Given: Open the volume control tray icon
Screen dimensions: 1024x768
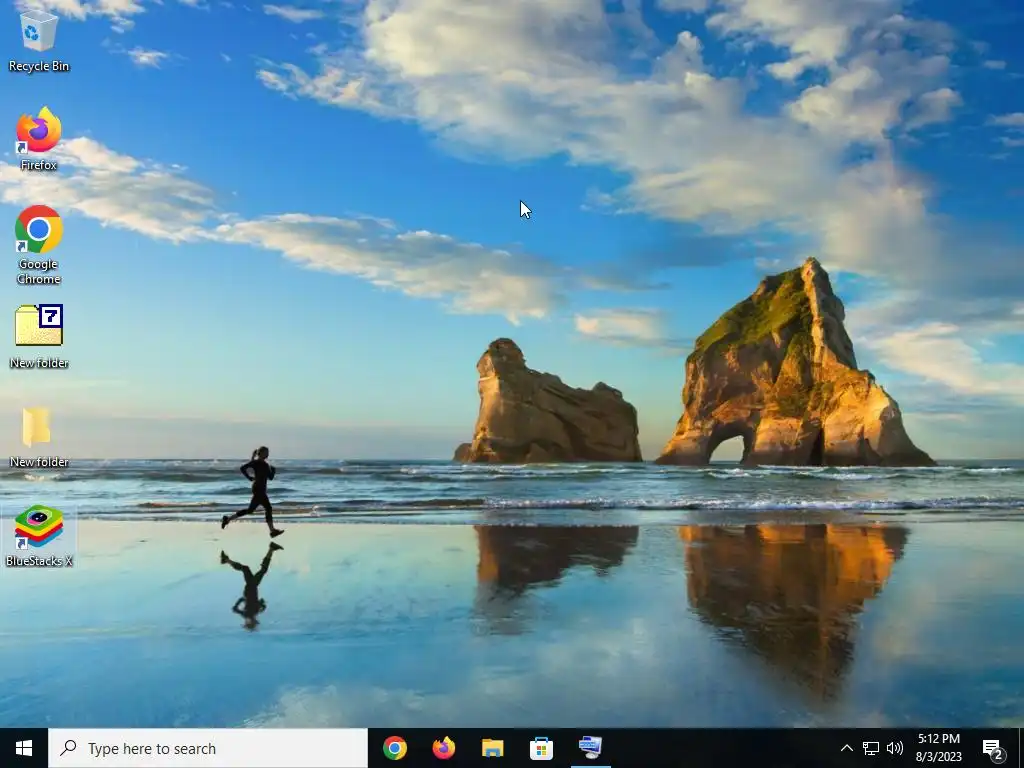Looking at the screenshot, I should (895, 748).
